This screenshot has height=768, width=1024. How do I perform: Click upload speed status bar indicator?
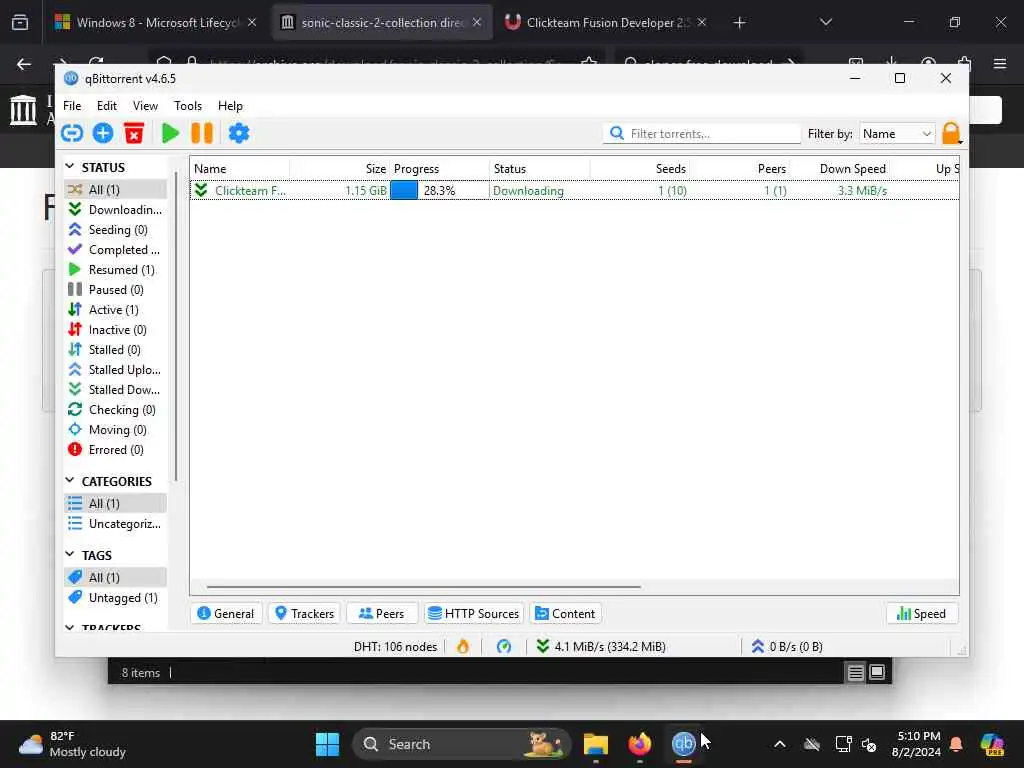click(786, 647)
